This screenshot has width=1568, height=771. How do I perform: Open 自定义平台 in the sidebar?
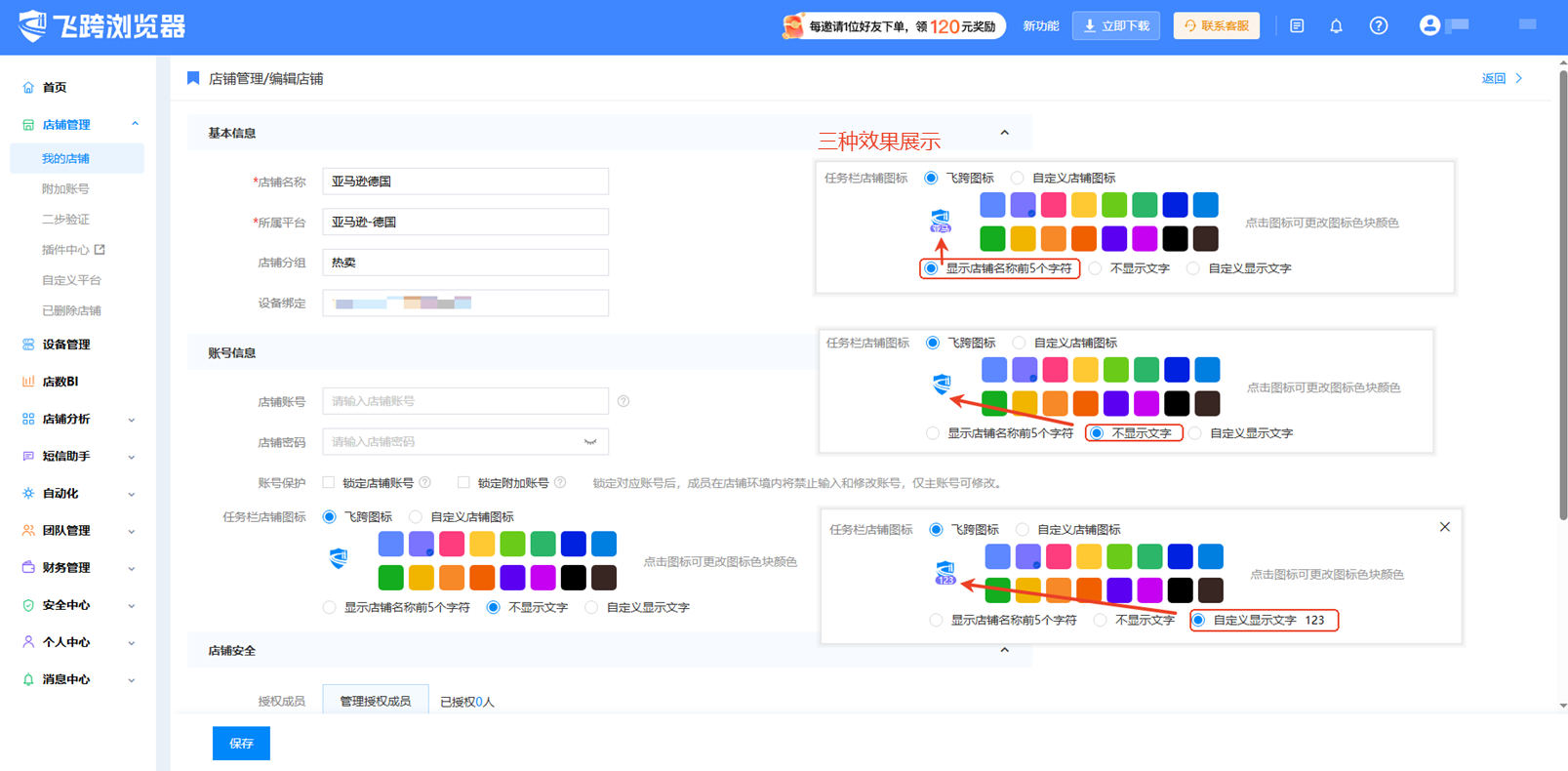point(71,280)
